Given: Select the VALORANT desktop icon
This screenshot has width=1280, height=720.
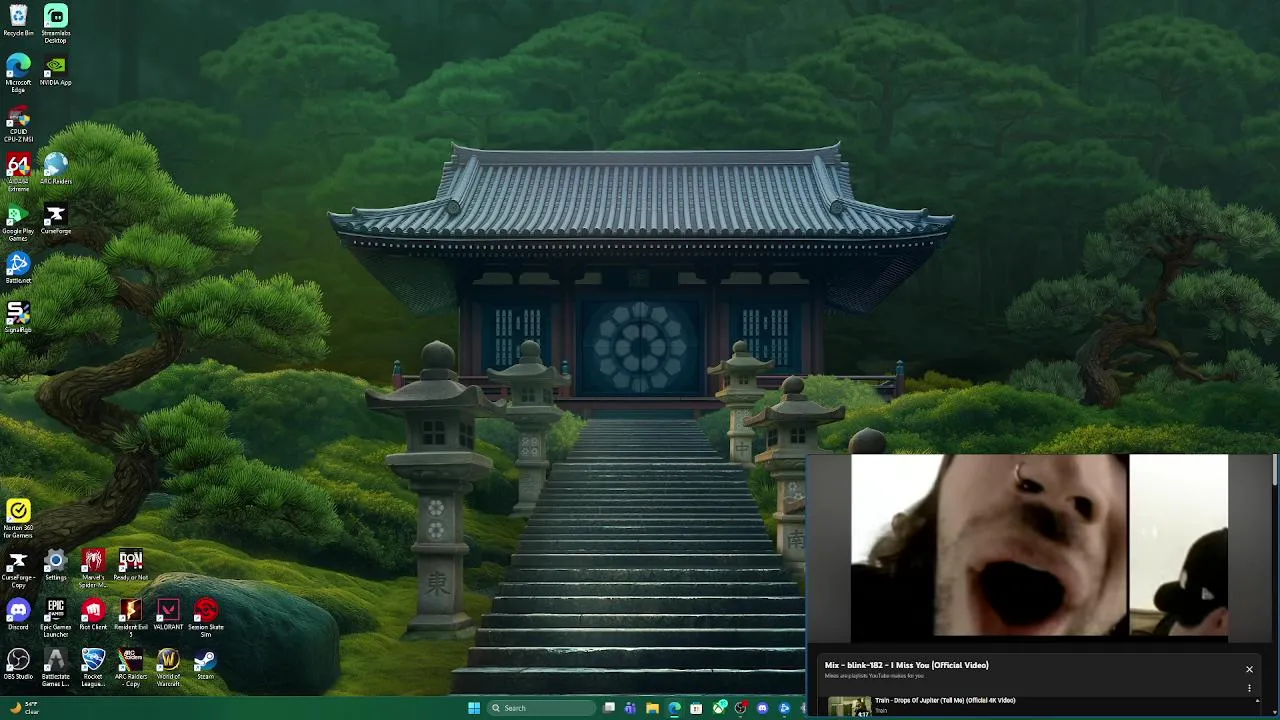Looking at the screenshot, I should (x=168, y=615).
